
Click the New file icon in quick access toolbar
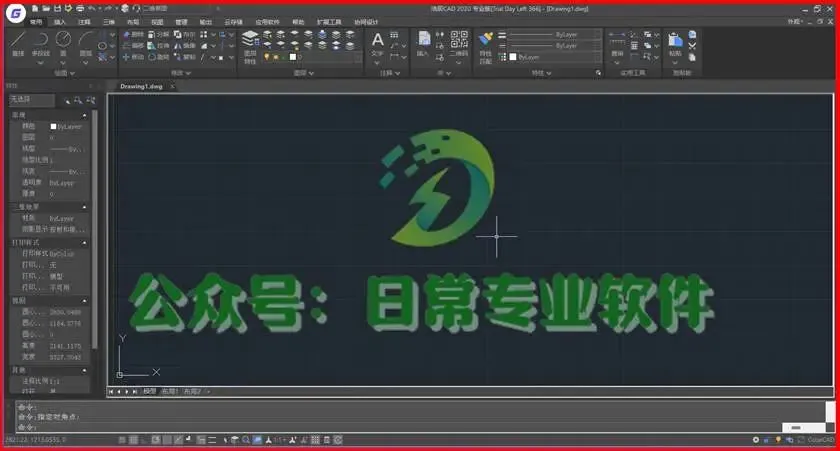pyautogui.click(x=35, y=9)
